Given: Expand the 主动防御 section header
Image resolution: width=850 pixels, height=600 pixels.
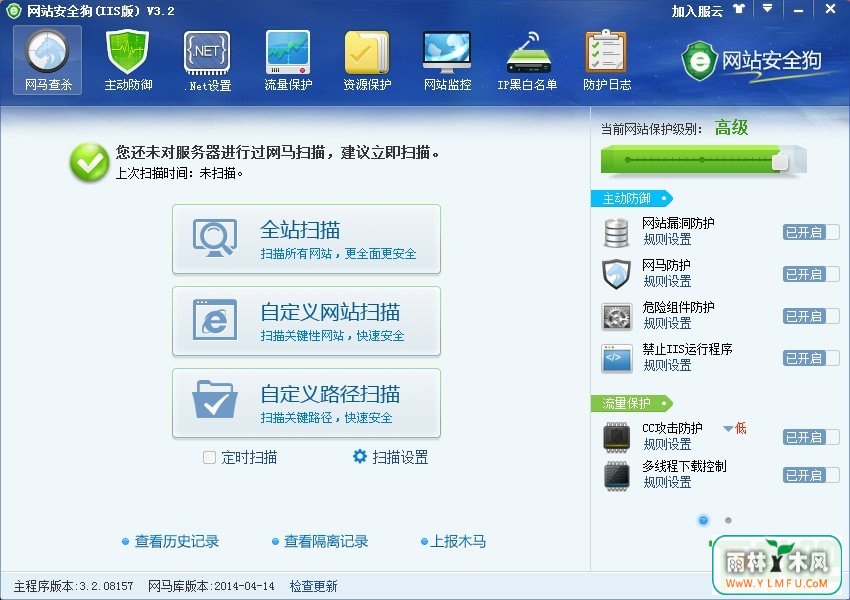Looking at the screenshot, I should (632, 198).
